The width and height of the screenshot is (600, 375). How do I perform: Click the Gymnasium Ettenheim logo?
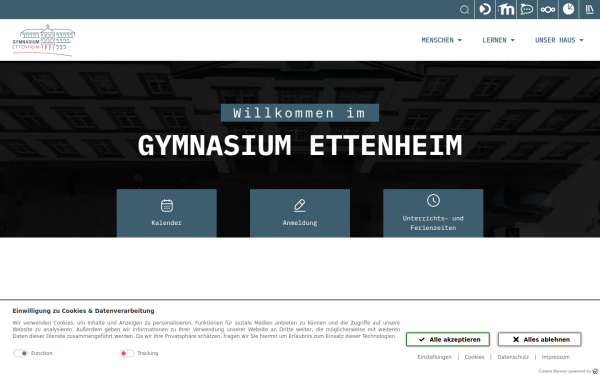[x=44, y=40]
